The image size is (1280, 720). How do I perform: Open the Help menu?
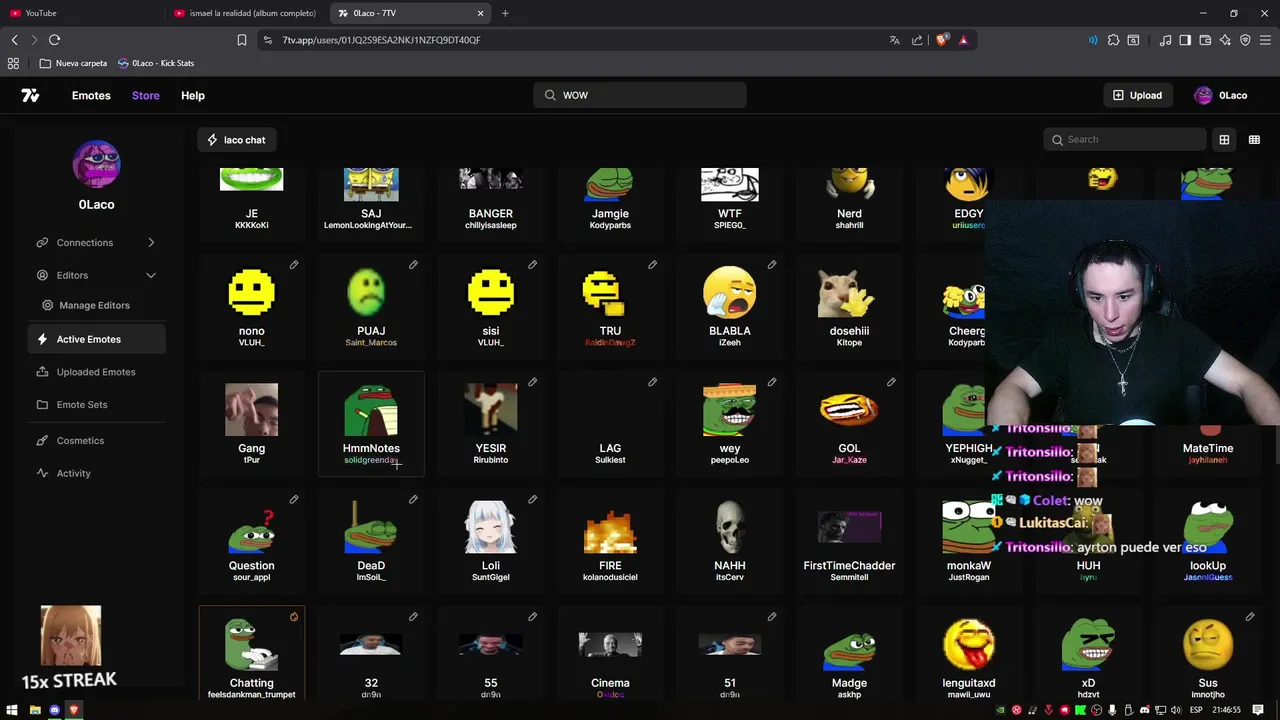point(193,95)
